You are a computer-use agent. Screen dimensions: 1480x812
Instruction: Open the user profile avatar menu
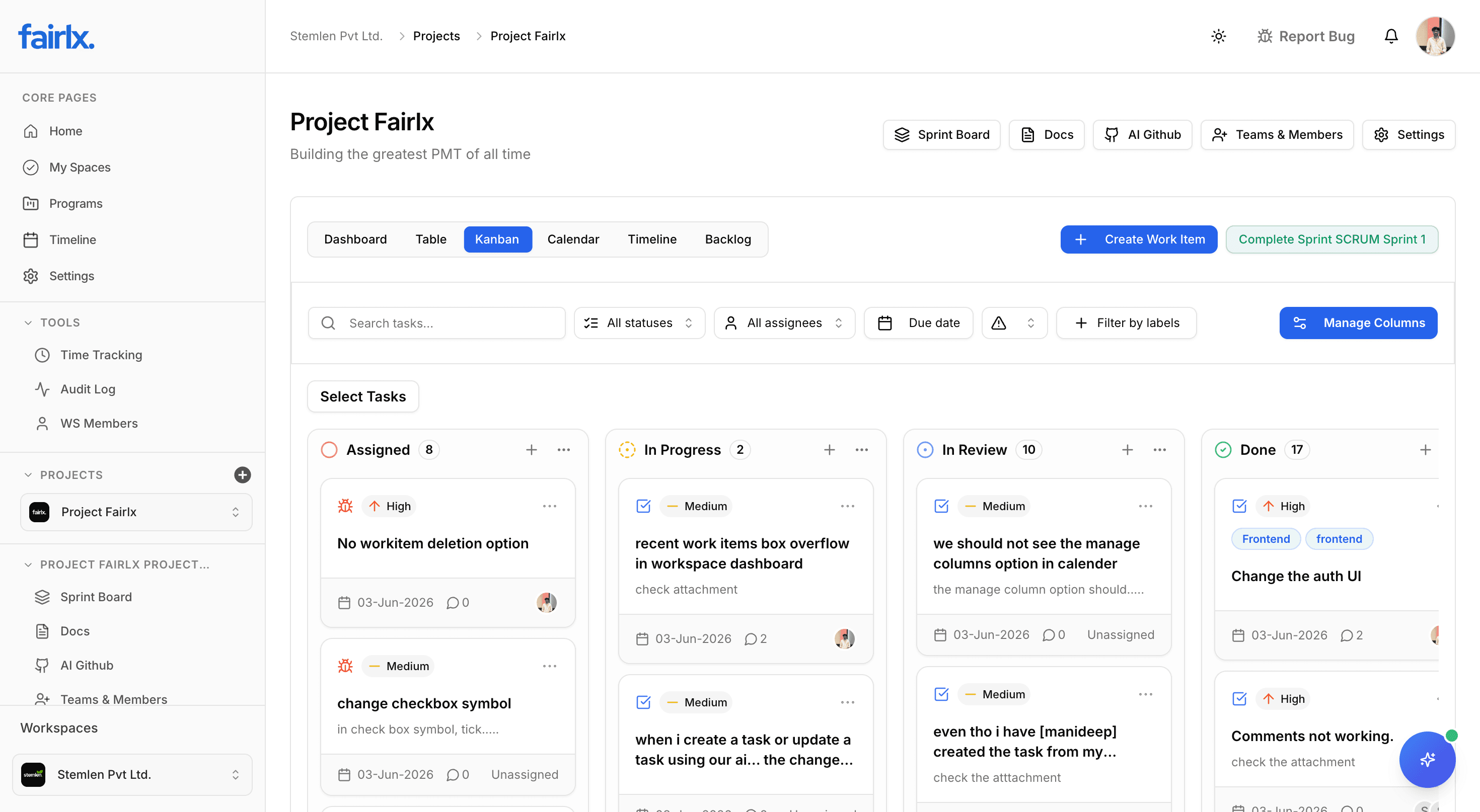[1435, 36]
